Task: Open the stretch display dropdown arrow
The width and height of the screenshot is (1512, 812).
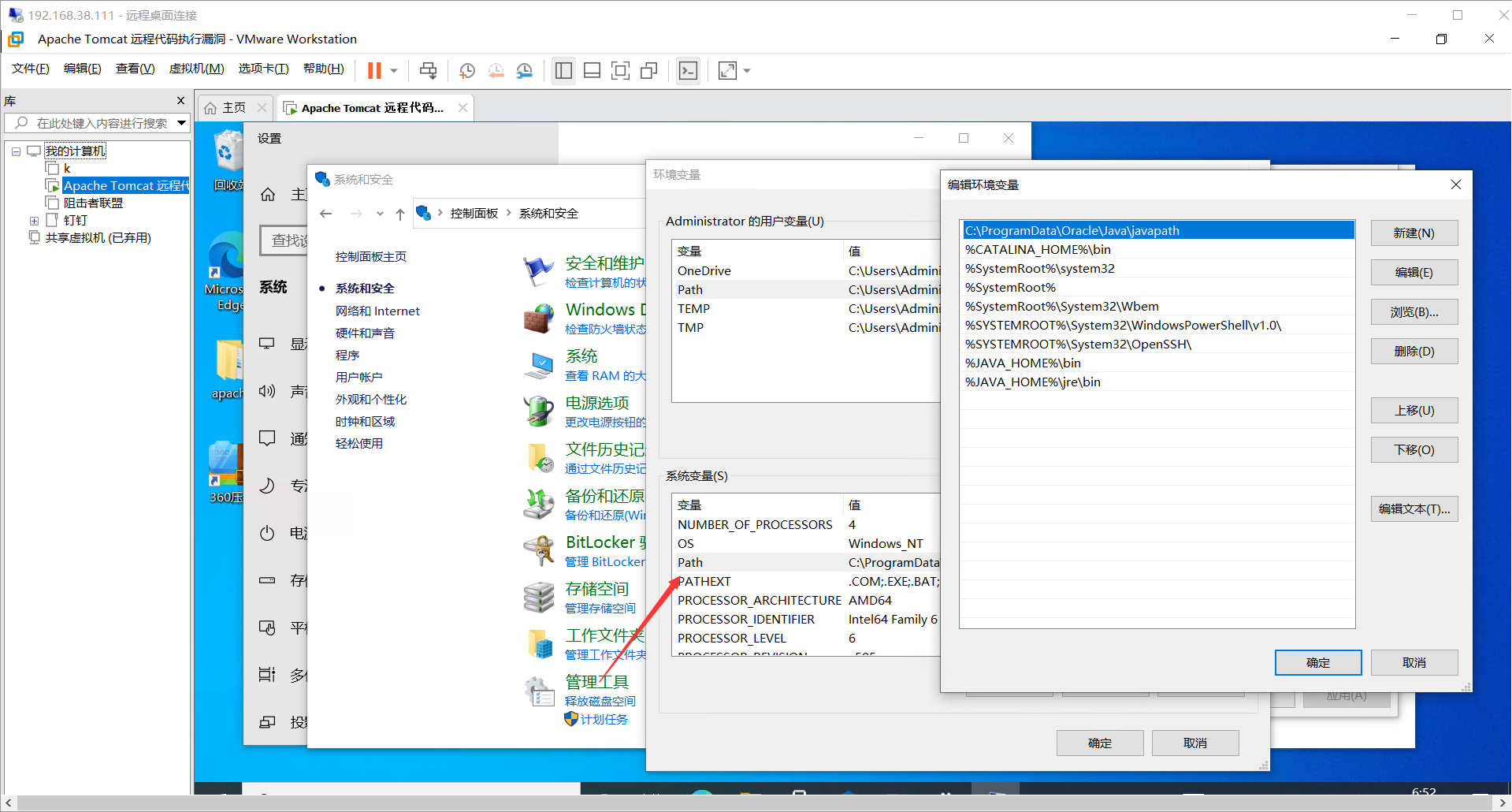Action: [747, 71]
